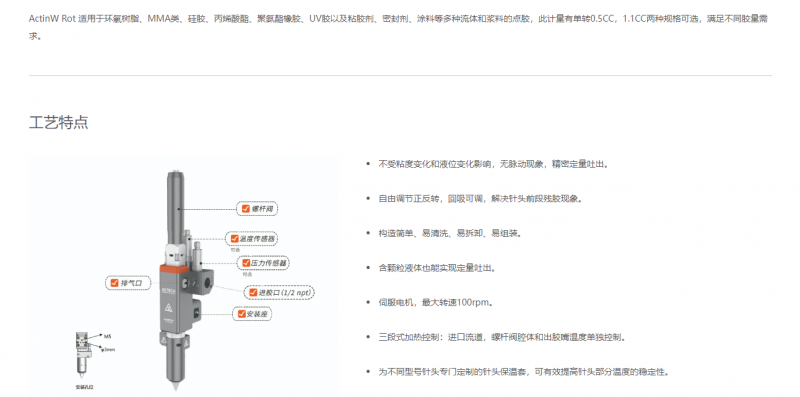Click the bullet text about 伺服电机 最大转速100rpm
800x397 pixels.
pos(436,302)
